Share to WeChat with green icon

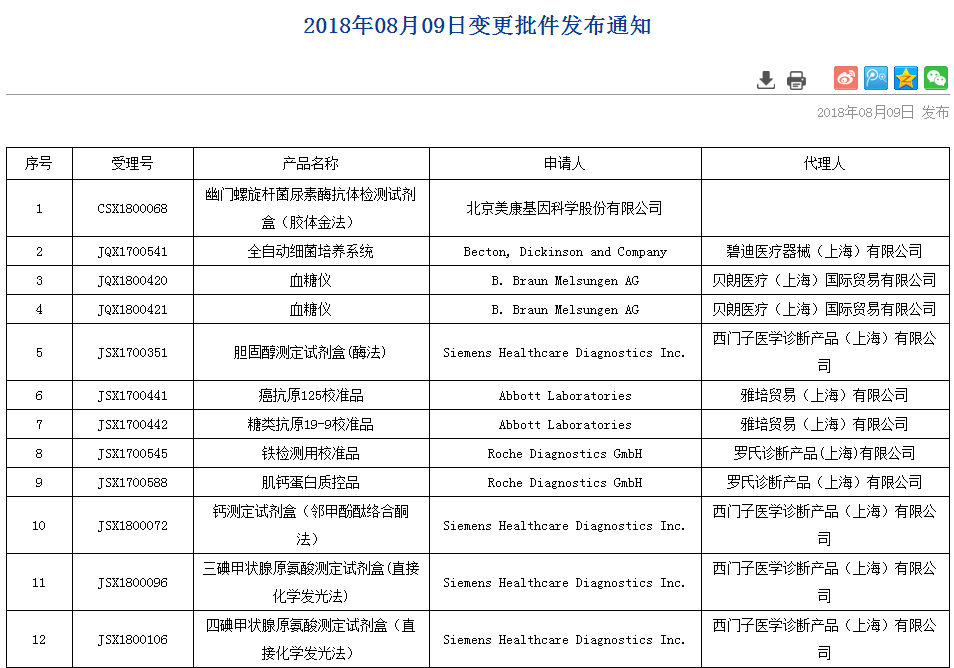click(935, 78)
